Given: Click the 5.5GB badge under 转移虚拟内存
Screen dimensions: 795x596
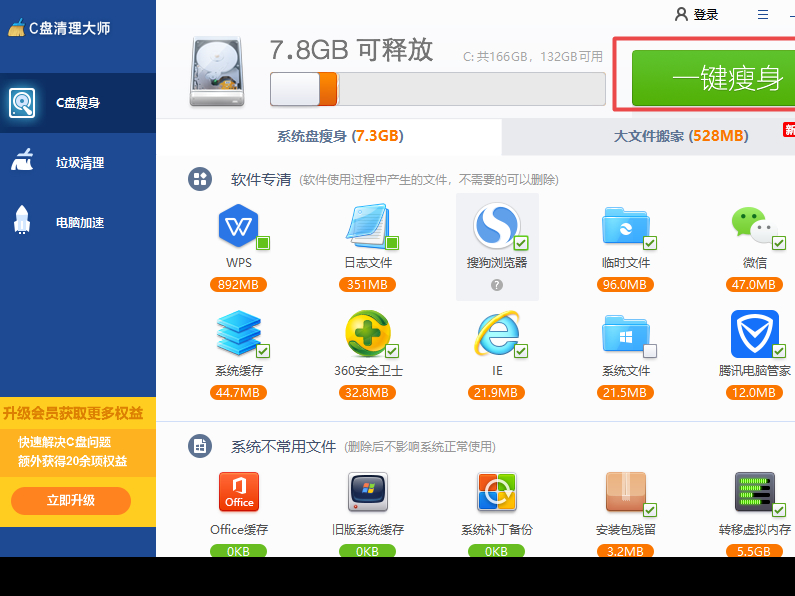Looking at the screenshot, I should click(754, 551).
